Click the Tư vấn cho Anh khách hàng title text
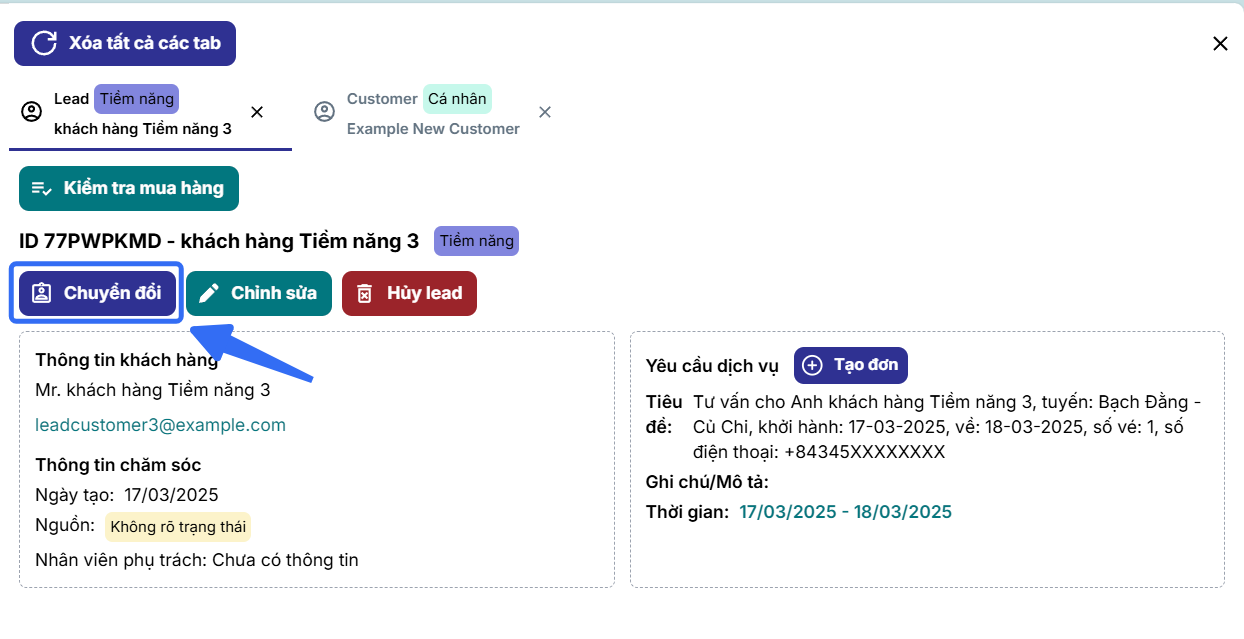The height and width of the screenshot is (639, 1244). [x=947, y=427]
